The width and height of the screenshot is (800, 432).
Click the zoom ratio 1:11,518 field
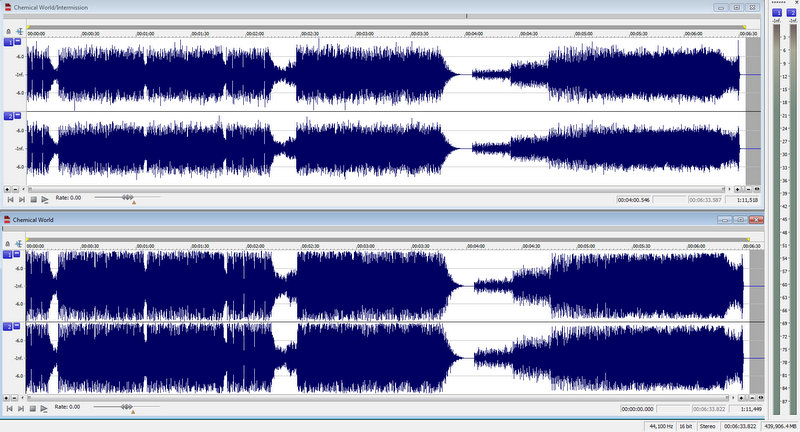point(742,200)
